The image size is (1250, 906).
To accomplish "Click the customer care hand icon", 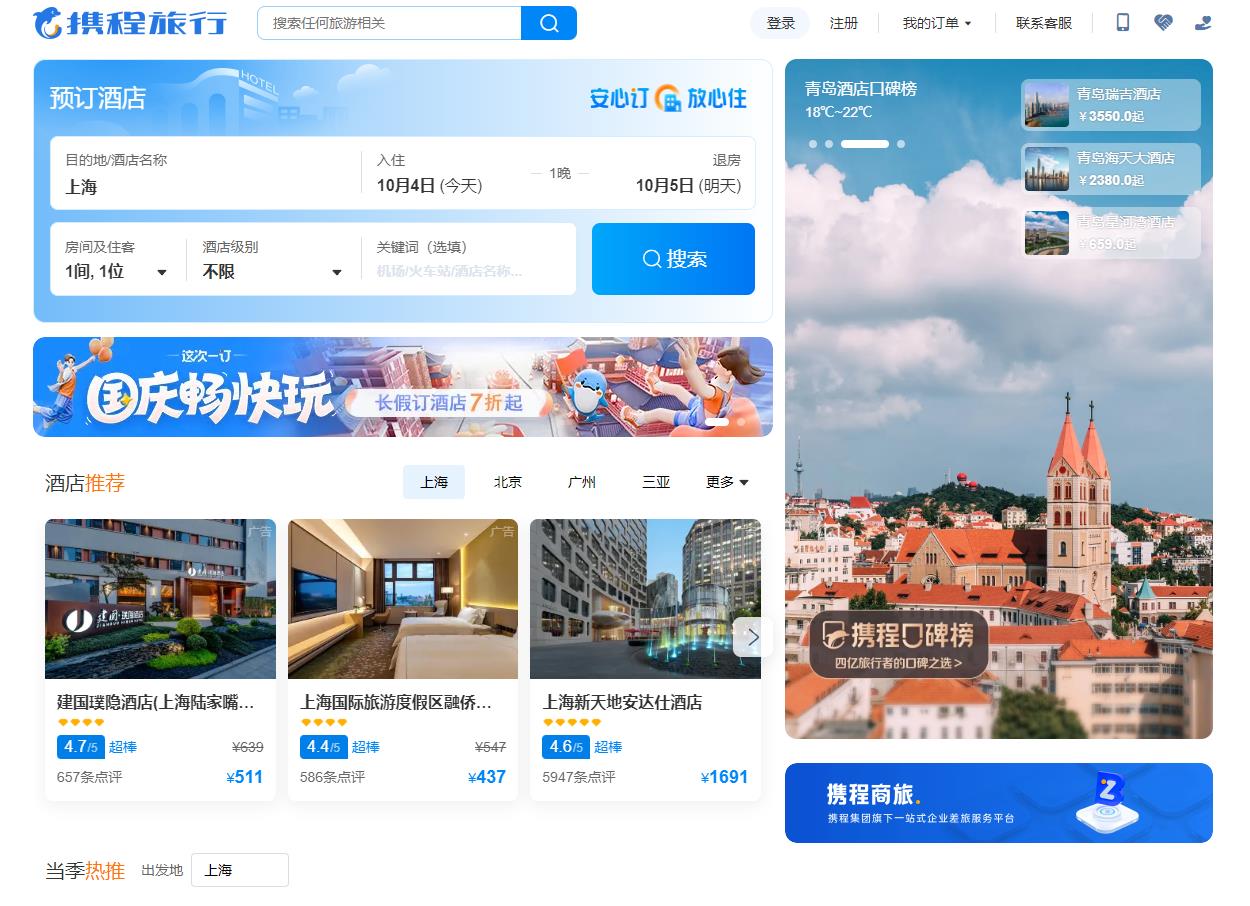I will [1203, 22].
